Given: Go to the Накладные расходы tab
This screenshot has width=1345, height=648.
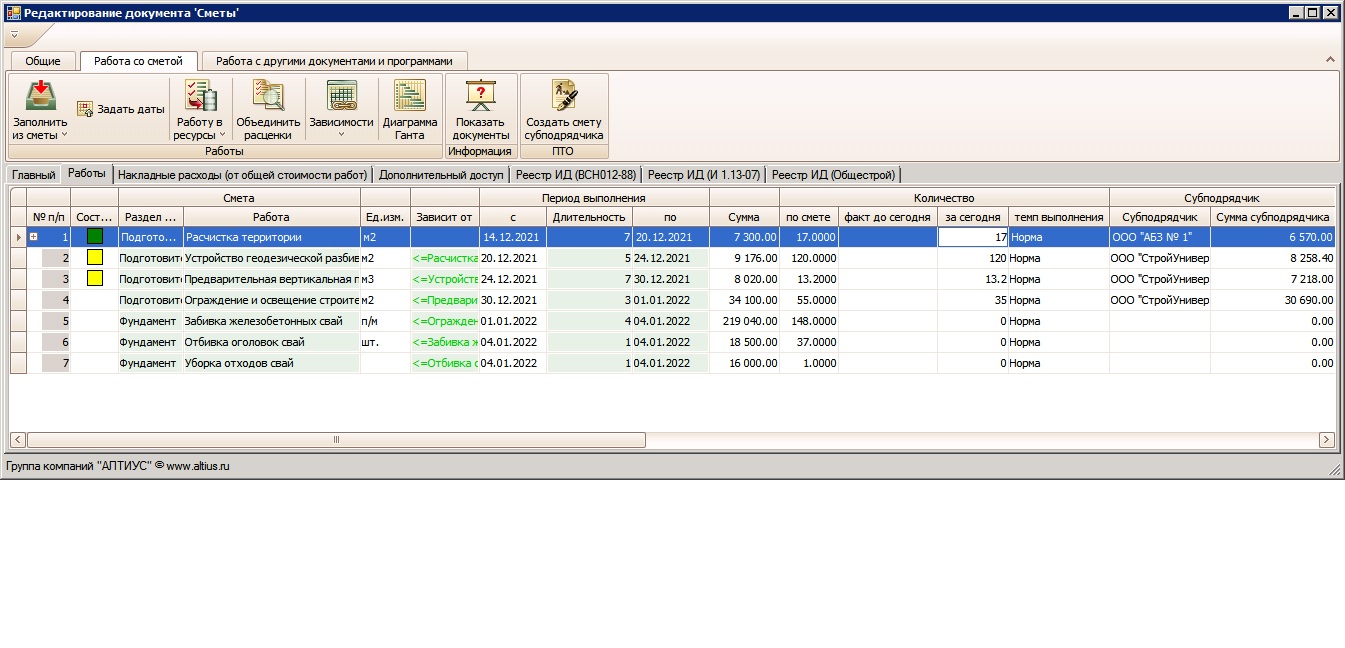Looking at the screenshot, I should (x=242, y=175).
